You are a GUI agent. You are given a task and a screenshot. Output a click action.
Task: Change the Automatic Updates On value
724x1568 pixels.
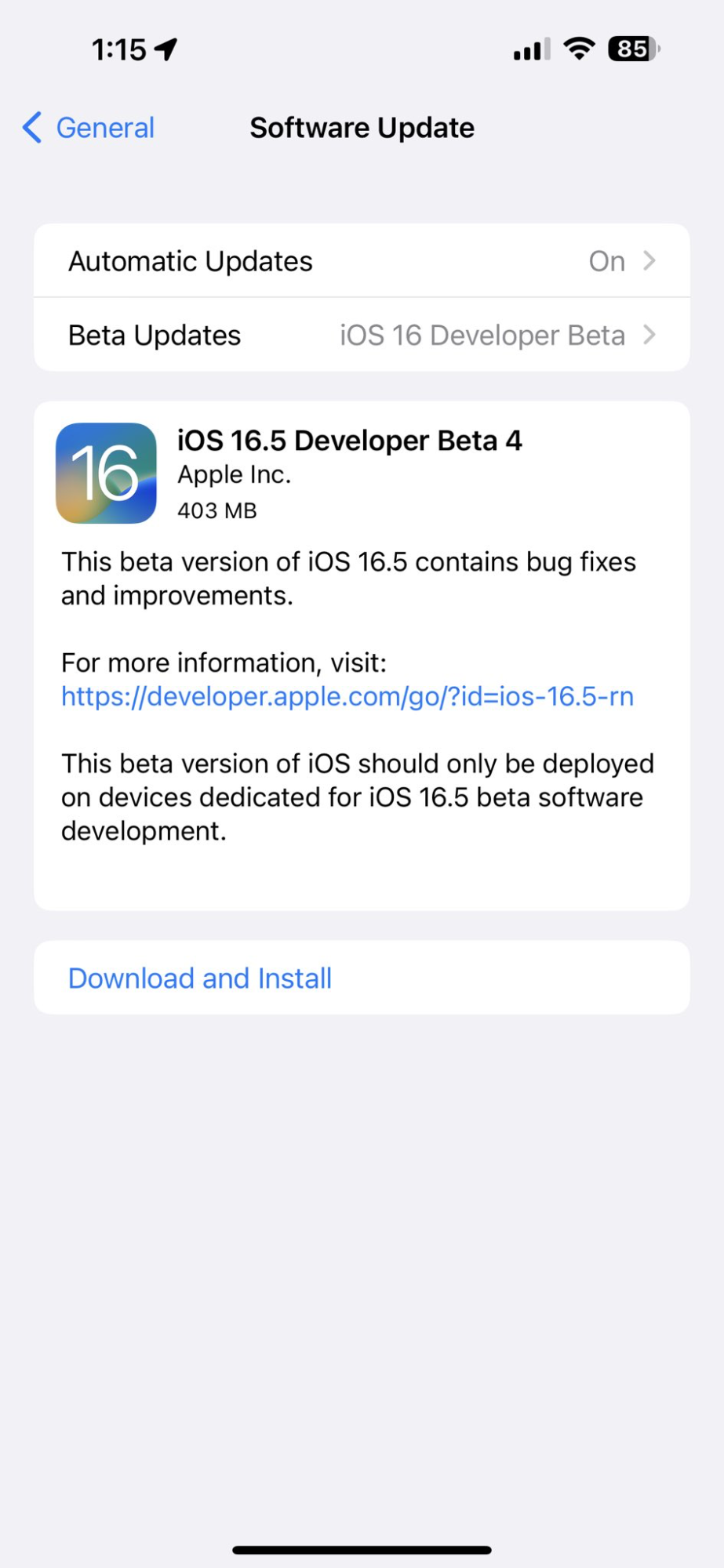607,261
